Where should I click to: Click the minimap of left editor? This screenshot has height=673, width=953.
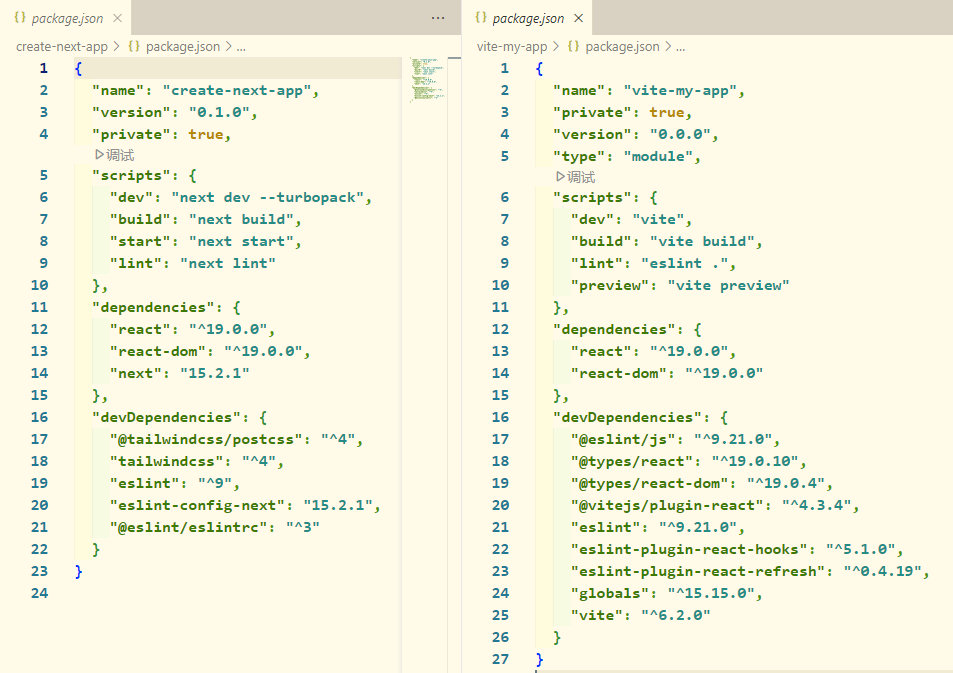pos(428,79)
